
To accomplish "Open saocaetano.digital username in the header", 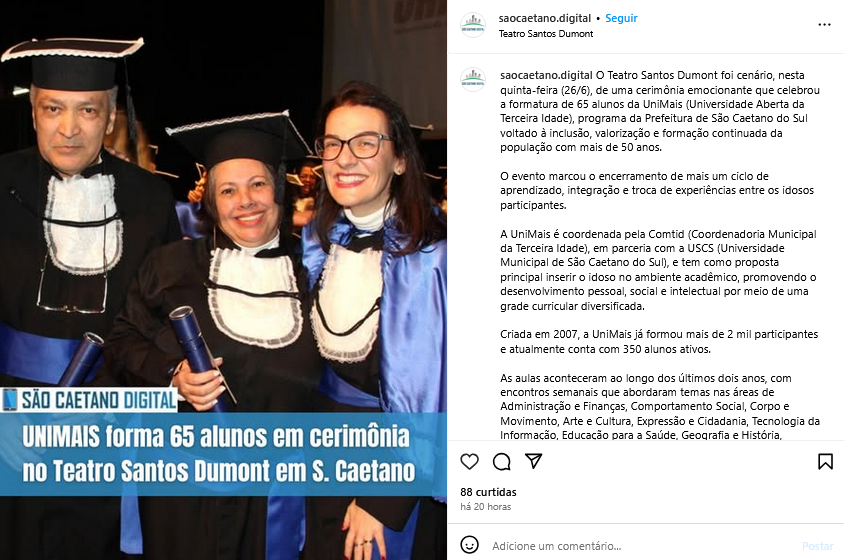I will pyautogui.click(x=545, y=18).
